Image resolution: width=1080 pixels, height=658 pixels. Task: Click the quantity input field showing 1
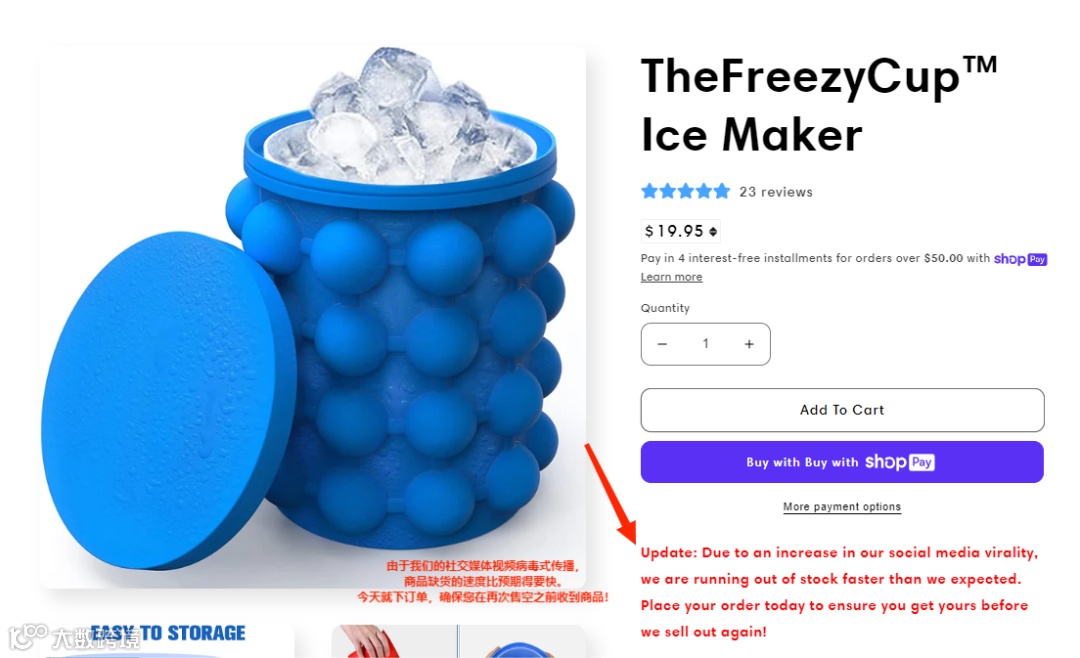[x=705, y=344]
